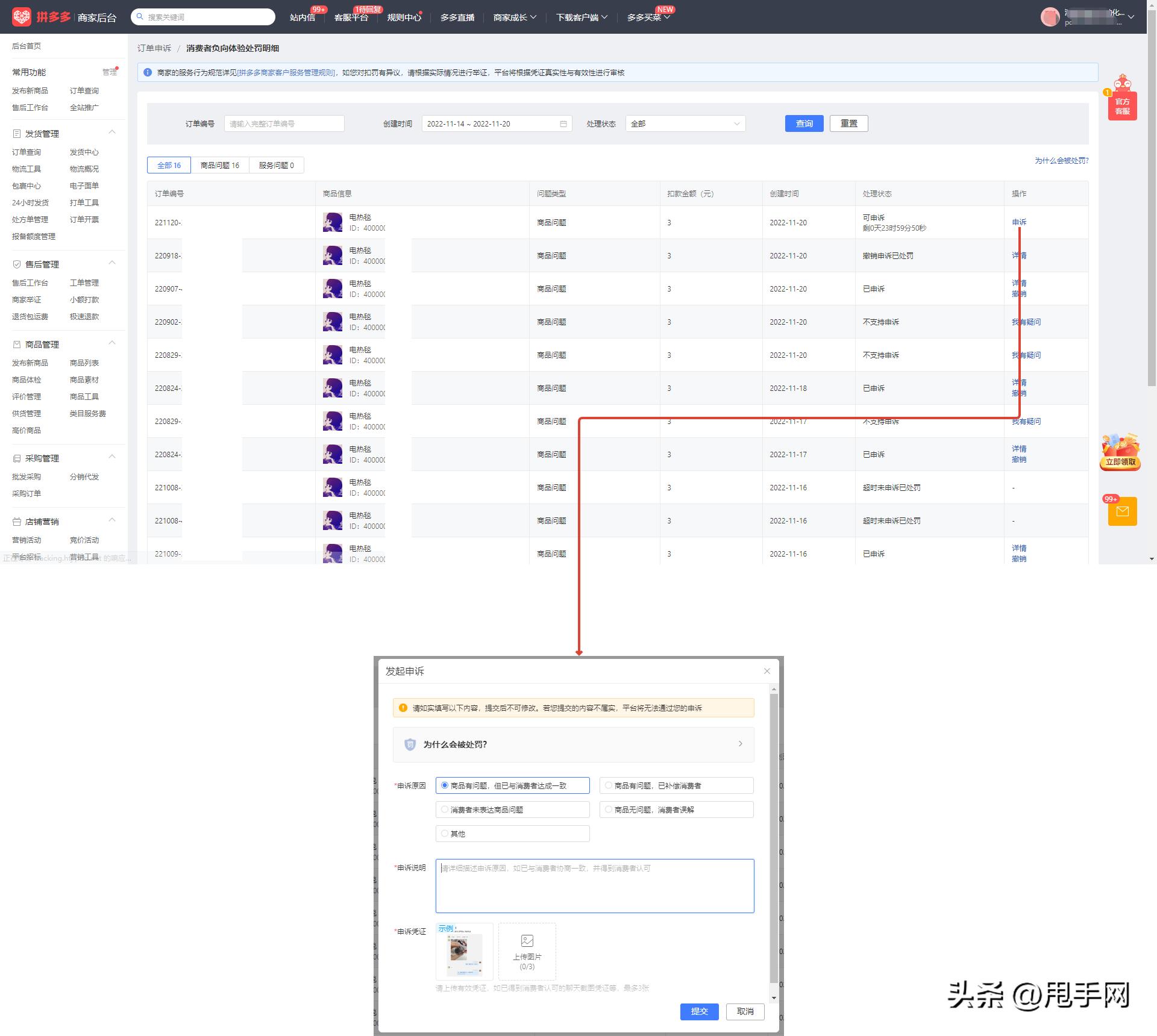Open the 处理状态 dropdown showing 全部
This screenshot has width=1157, height=1036.
point(685,124)
